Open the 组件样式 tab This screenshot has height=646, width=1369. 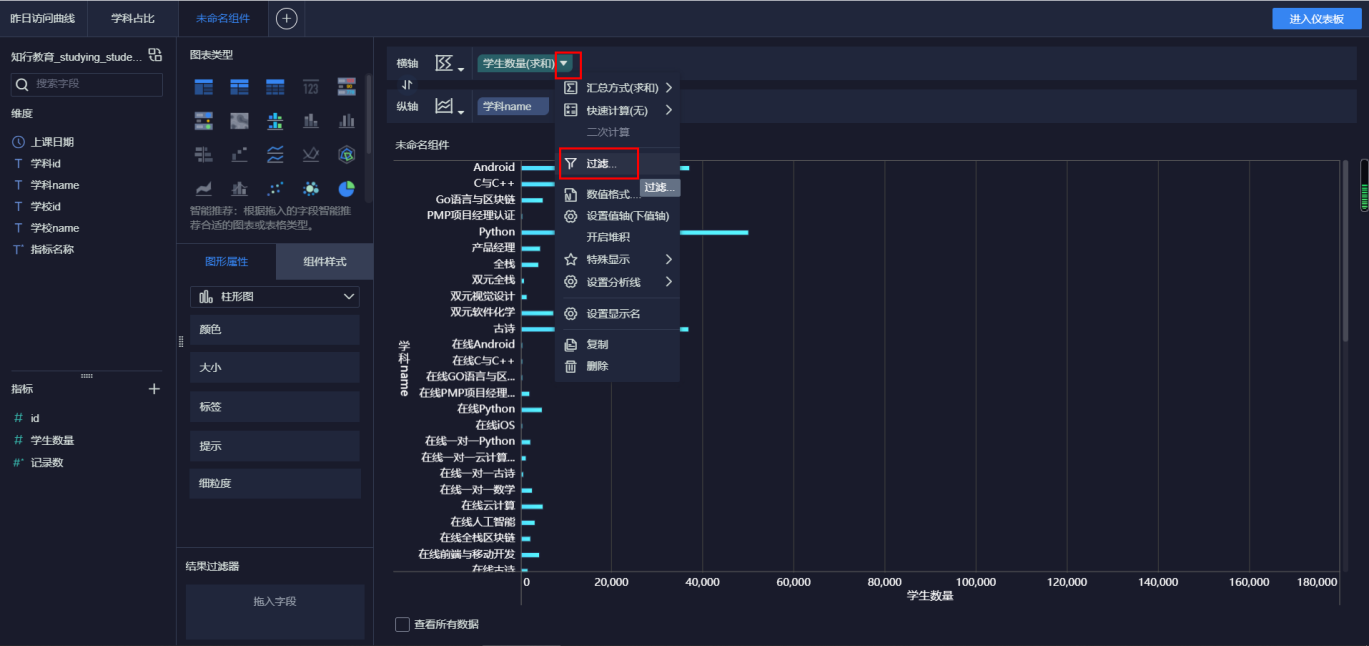[325, 261]
